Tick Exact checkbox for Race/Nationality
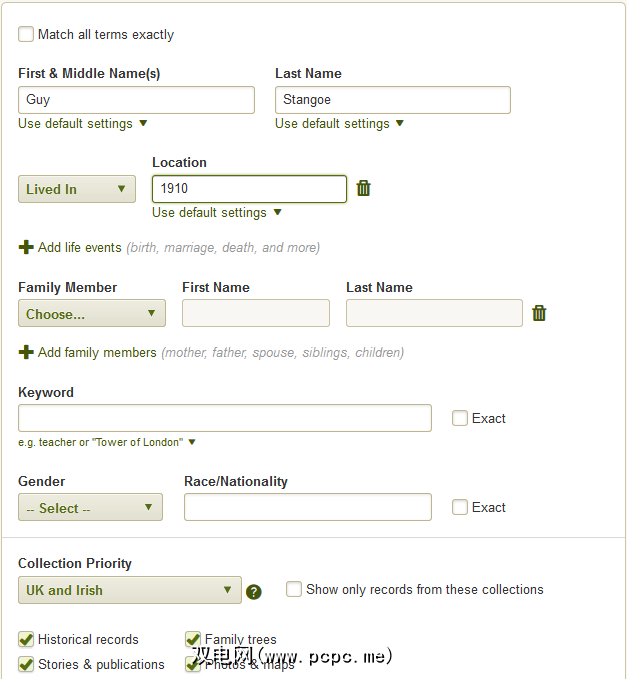The width and height of the screenshot is (627, 679). click(460, 507)
